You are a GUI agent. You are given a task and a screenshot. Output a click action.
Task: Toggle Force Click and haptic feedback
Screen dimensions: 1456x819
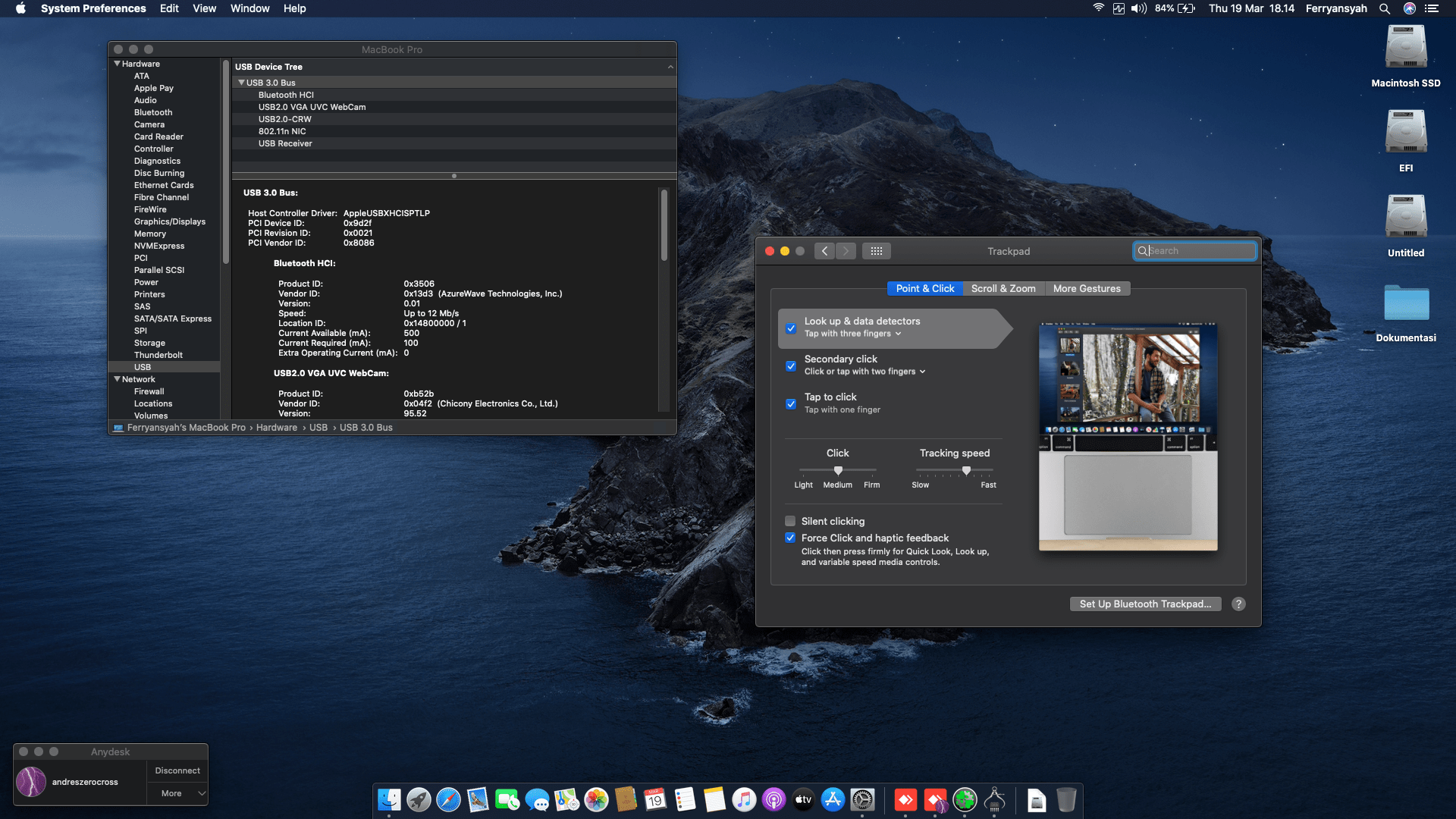790,538
